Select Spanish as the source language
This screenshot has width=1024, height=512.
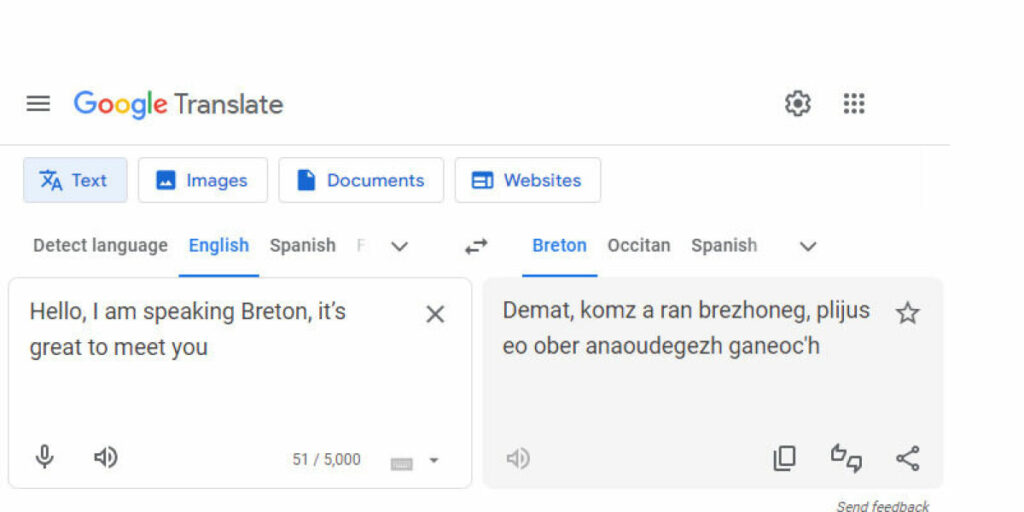pyautogui.click(x=302, y=246)
